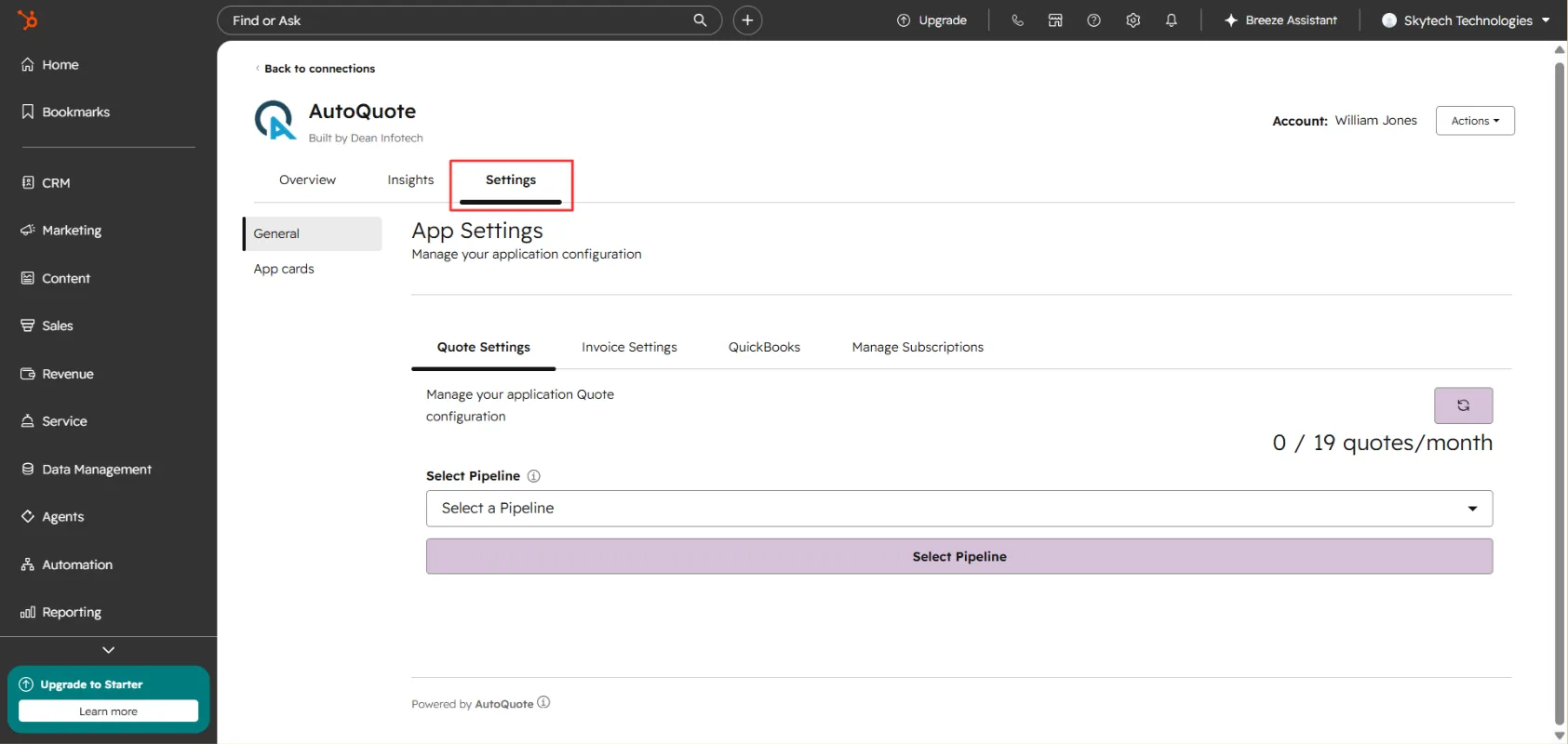Expand sidebar with the down chevron
The image size is (1568, 744).
(x=108, y=650)
